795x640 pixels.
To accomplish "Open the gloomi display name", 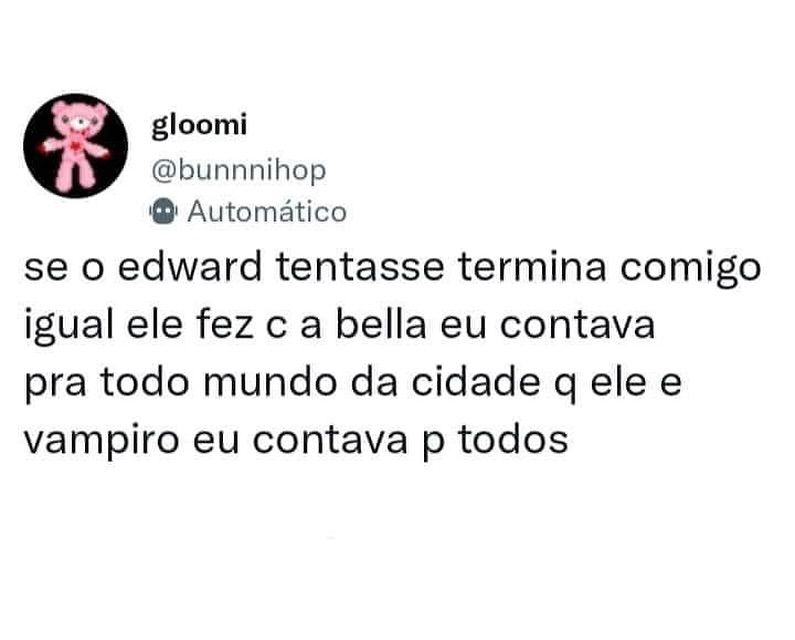I will point(199,125).
